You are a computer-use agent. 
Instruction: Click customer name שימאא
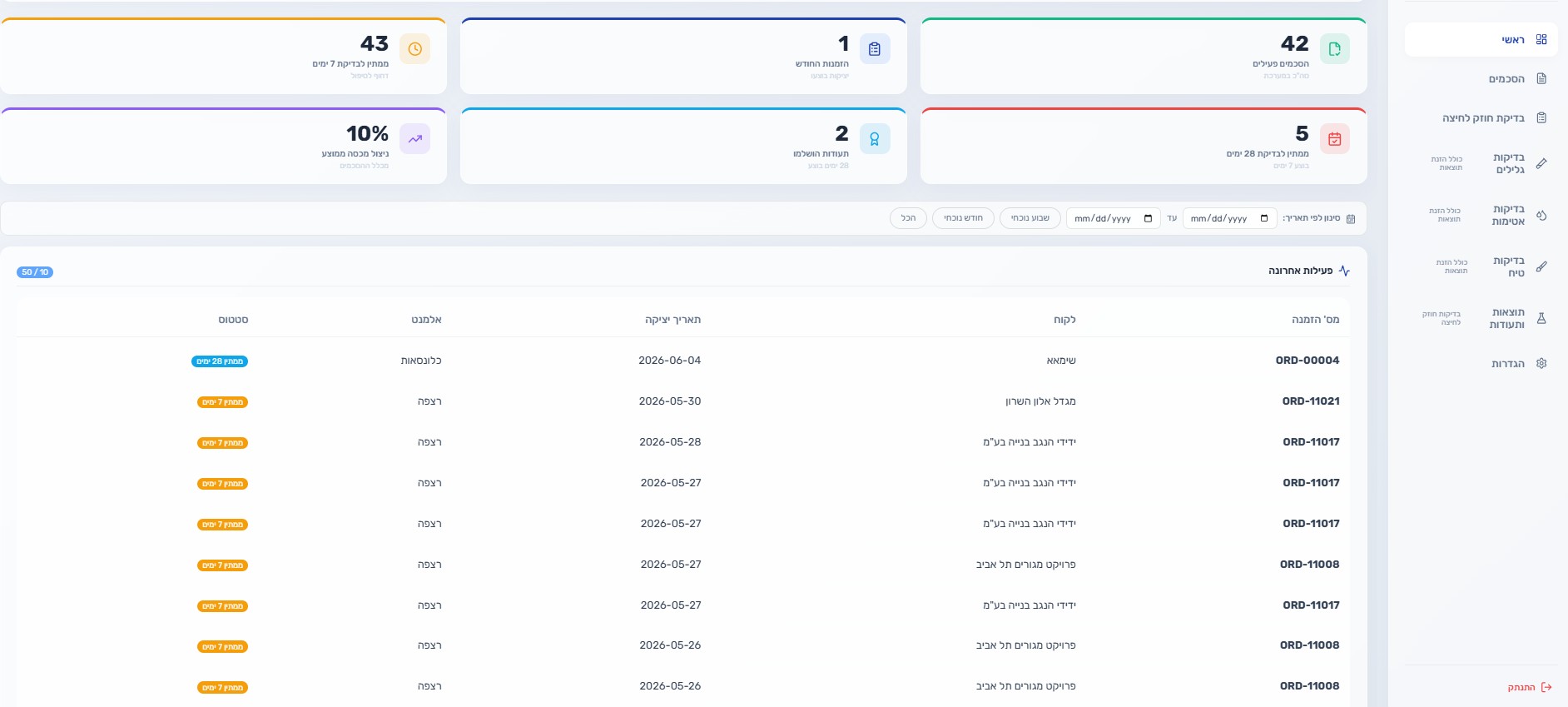(1061, 361)
